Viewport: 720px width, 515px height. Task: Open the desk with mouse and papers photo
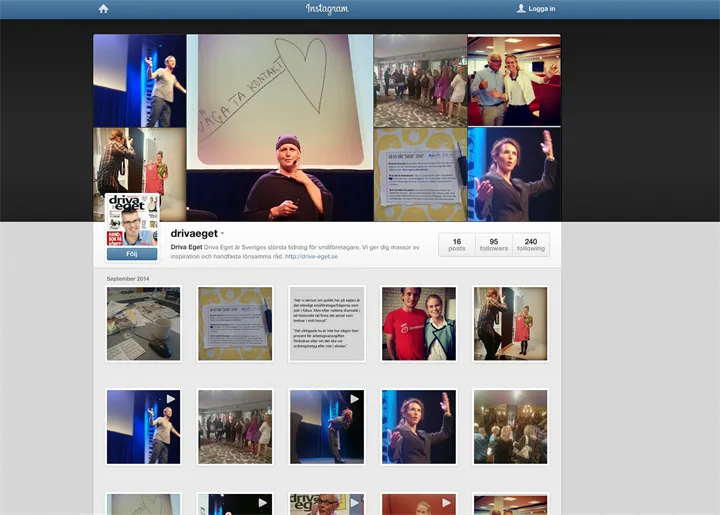[144, 324]
